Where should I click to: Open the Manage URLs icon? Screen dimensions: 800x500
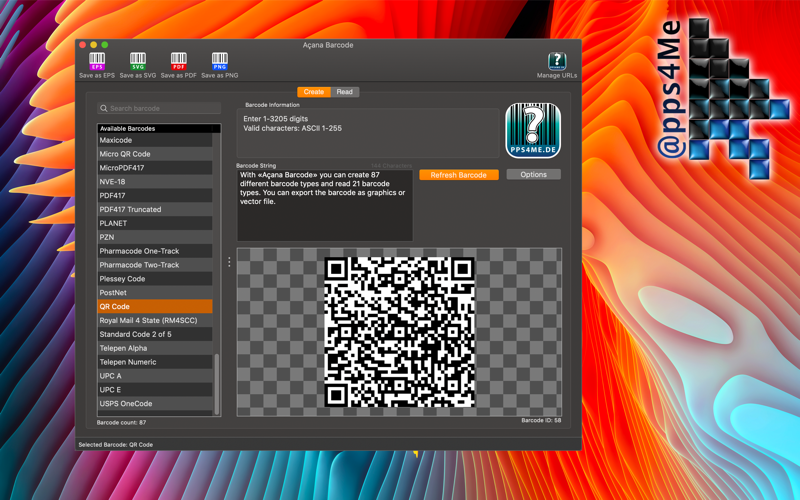(x=557, y=61)
